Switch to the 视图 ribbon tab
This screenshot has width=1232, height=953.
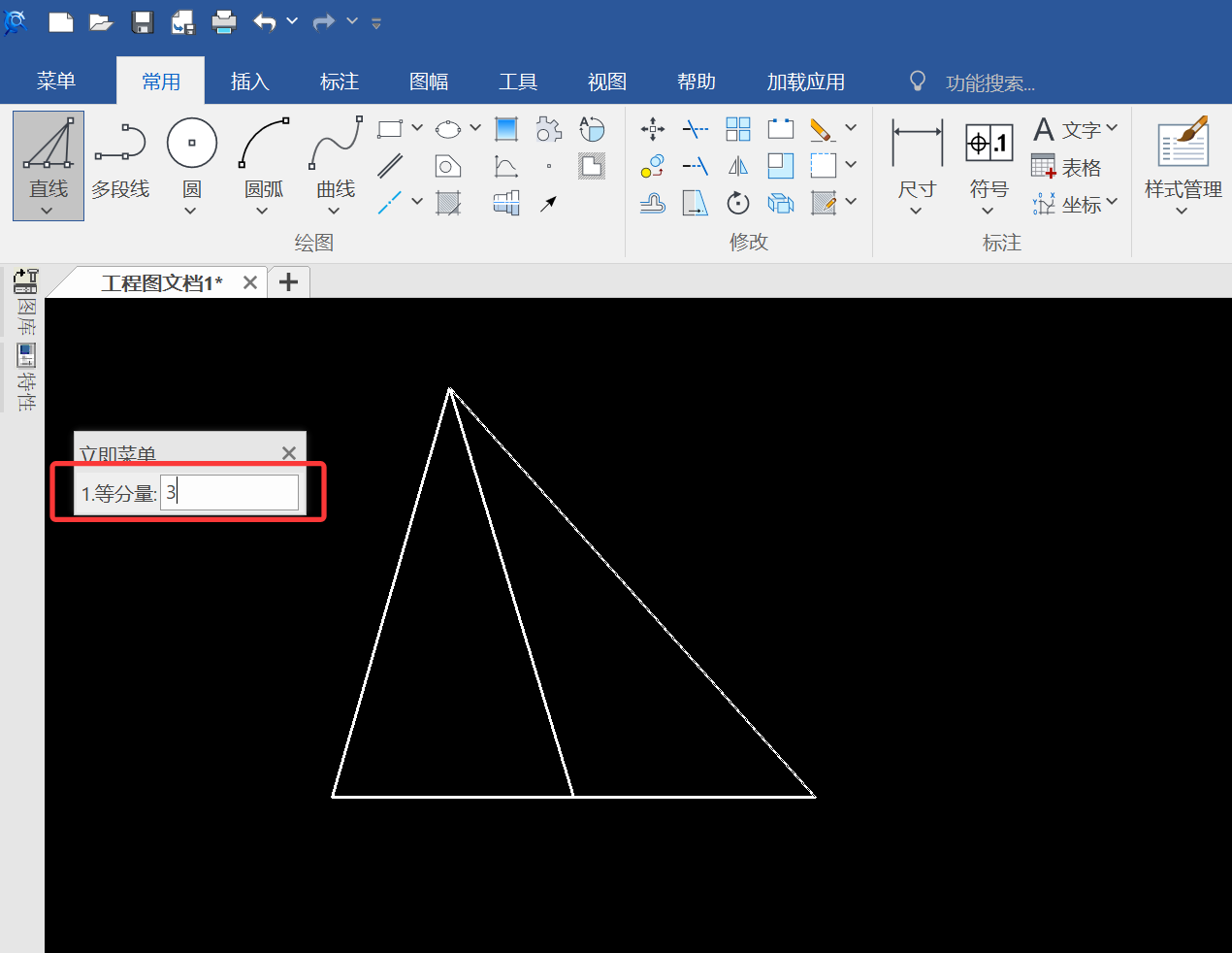pyautogui.click(x=607, y=82)
